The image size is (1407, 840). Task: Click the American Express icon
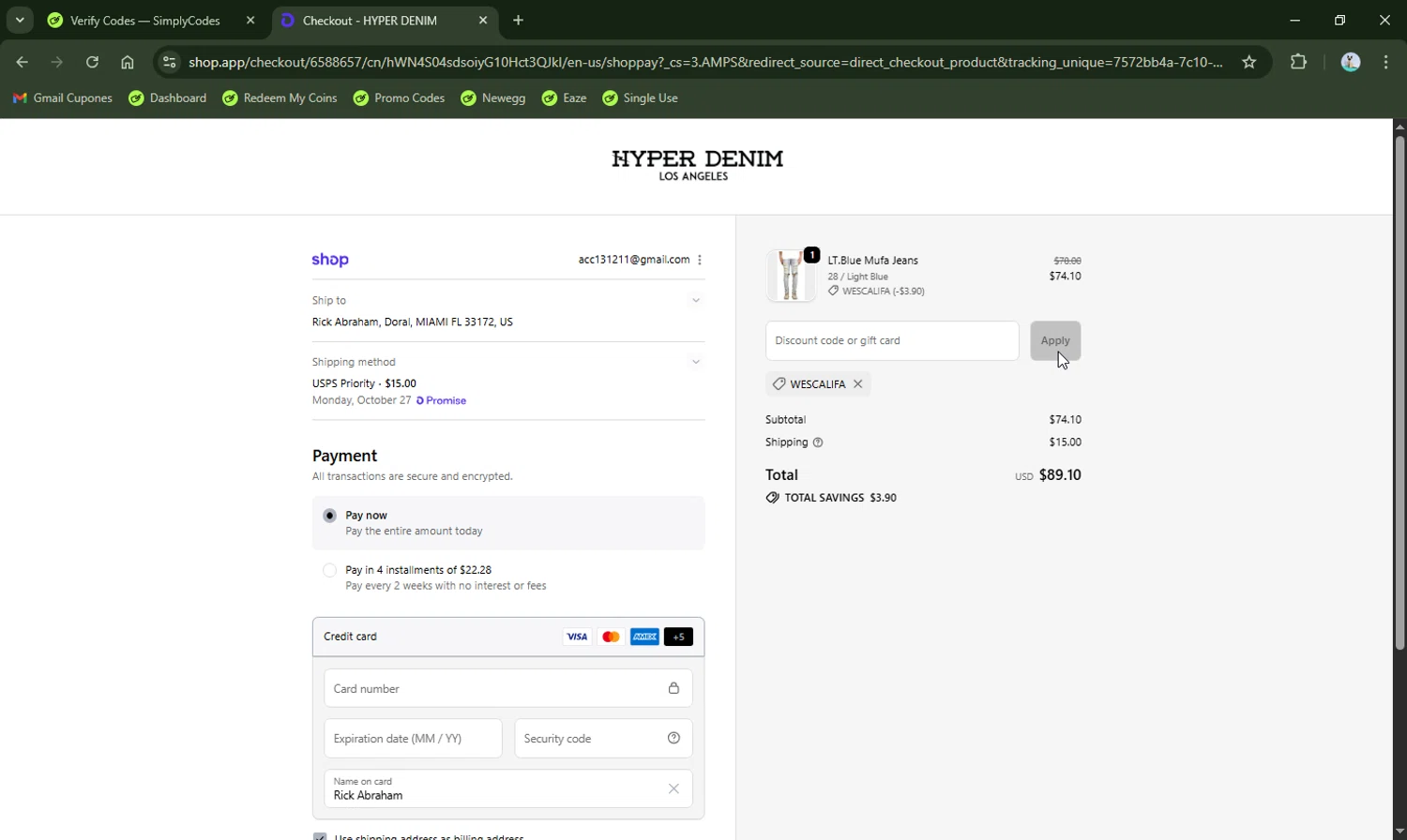644,637
